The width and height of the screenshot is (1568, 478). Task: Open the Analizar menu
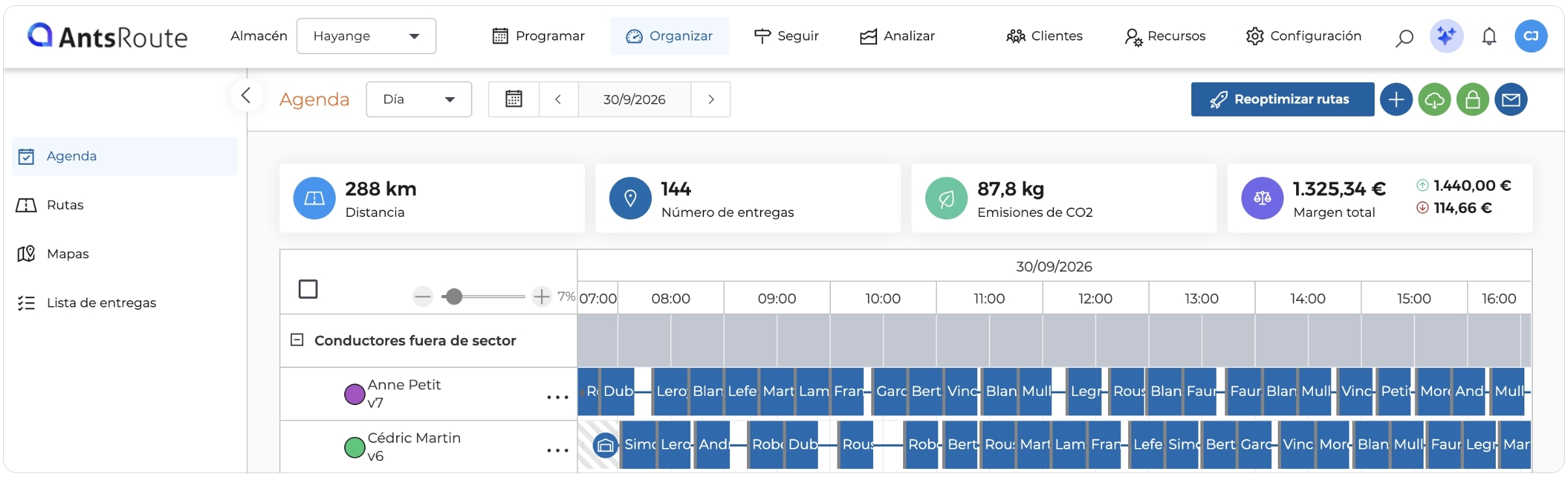pos(897,36)
